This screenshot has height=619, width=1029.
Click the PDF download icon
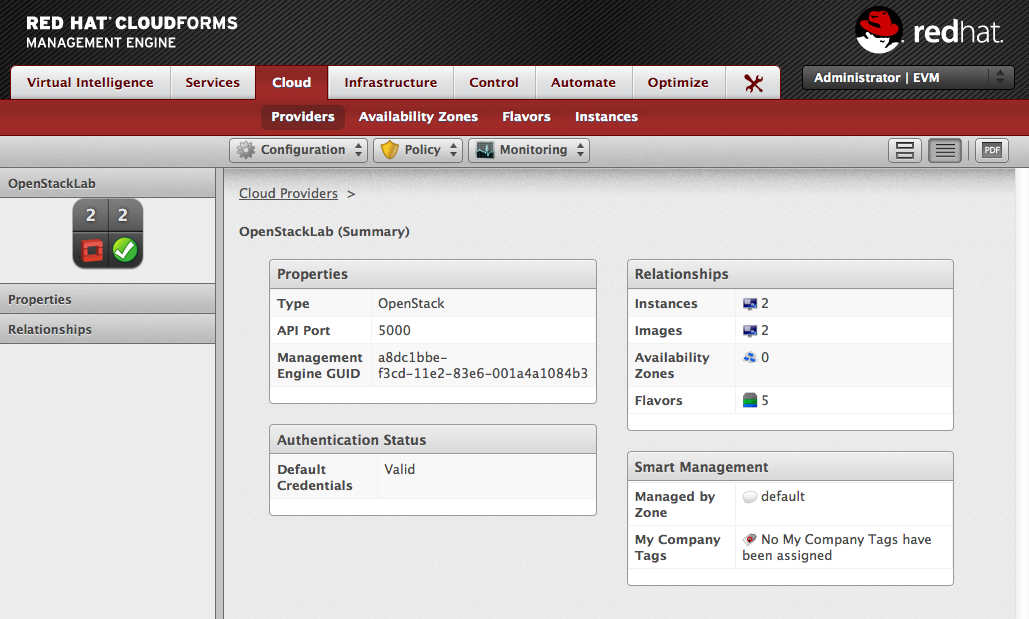tap(991, 150)
